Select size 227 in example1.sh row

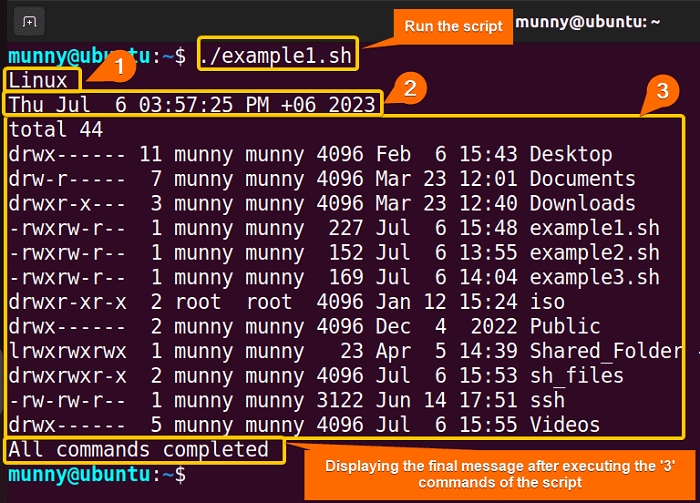coord(346,228)
